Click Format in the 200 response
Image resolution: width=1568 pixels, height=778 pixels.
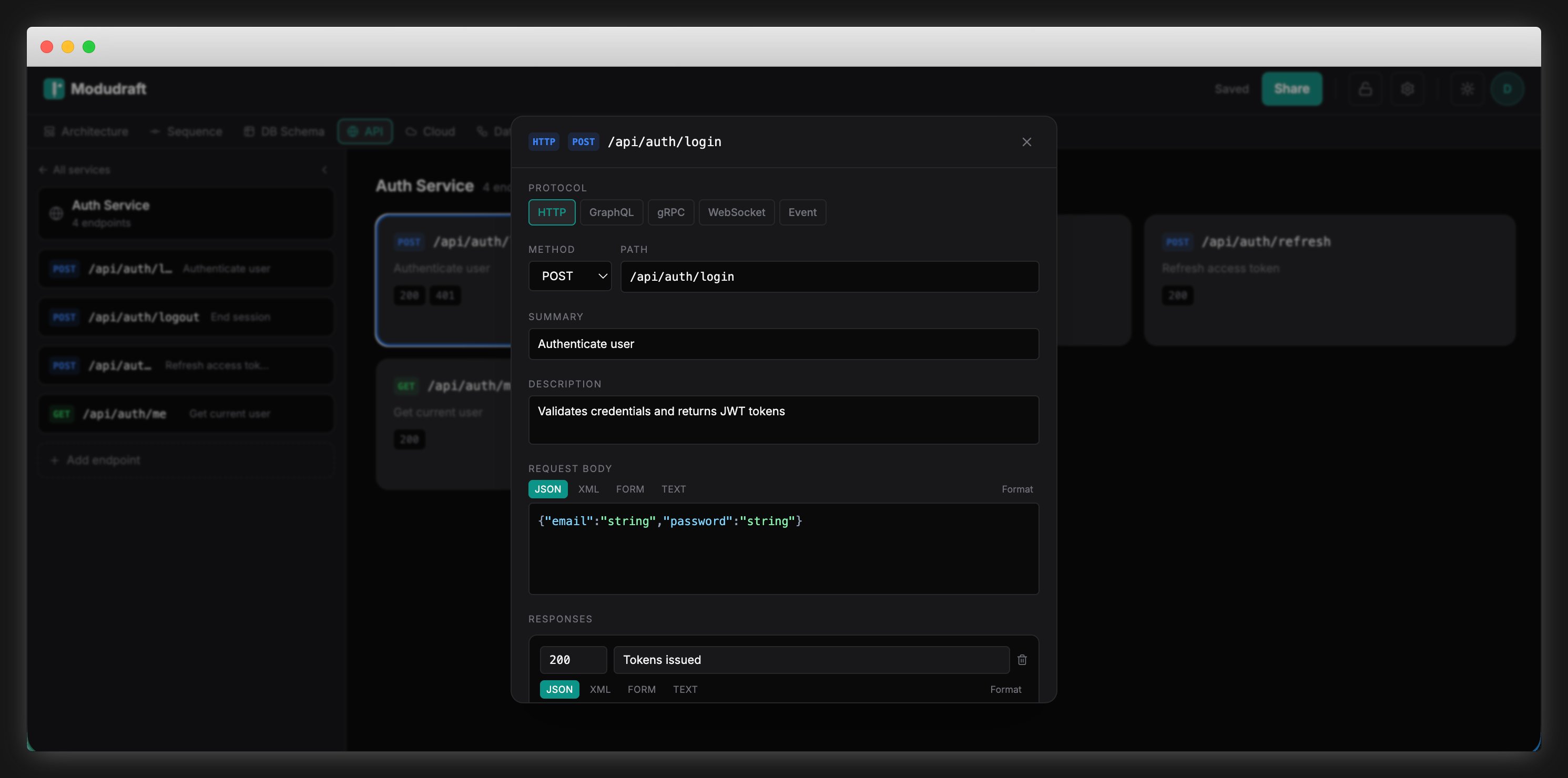click(x=1005, y=690)
